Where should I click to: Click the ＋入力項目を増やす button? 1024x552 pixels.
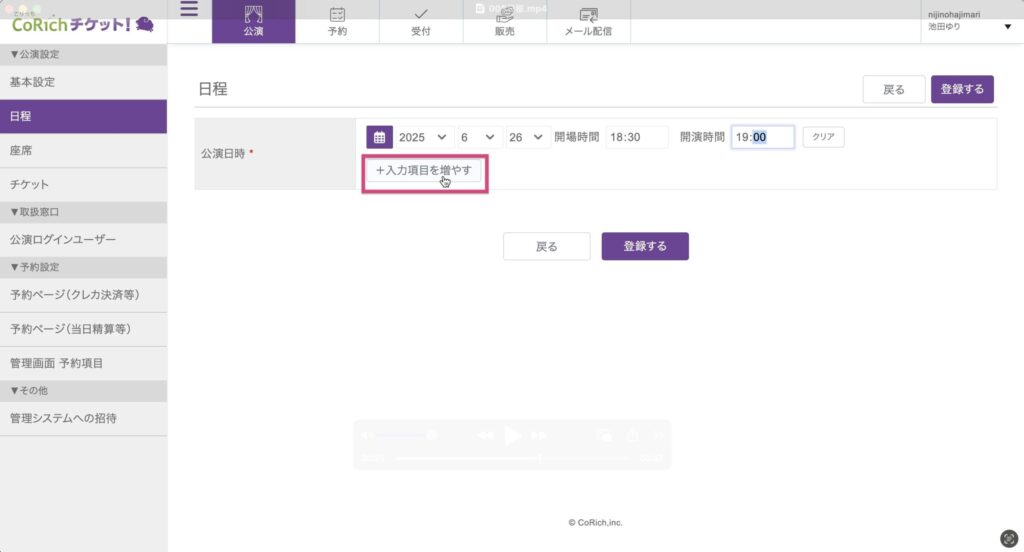(423, 171)
